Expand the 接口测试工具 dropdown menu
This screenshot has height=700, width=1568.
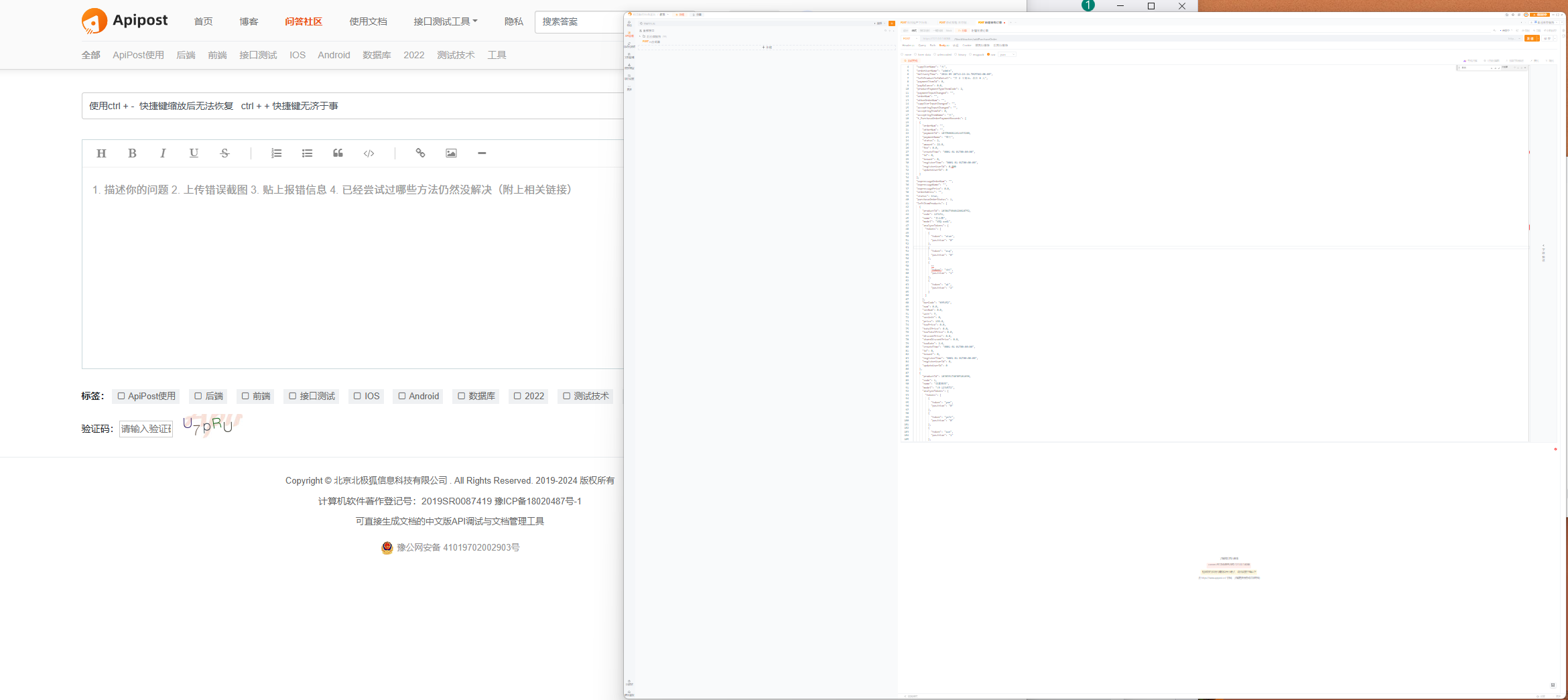446,21
